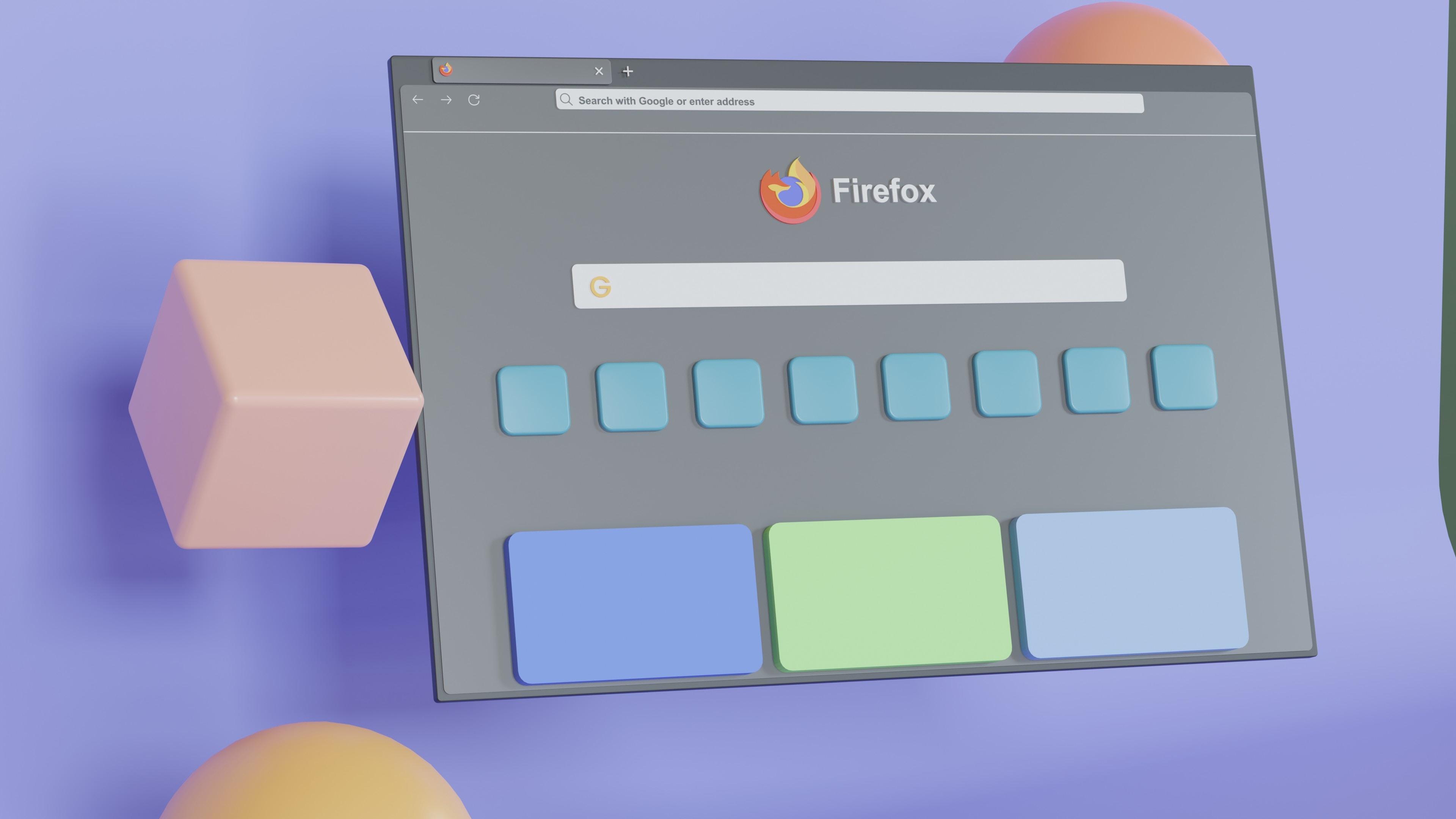Click the new tab plus button
Screen dimensions: 1456x819
(x=627, y=70)
